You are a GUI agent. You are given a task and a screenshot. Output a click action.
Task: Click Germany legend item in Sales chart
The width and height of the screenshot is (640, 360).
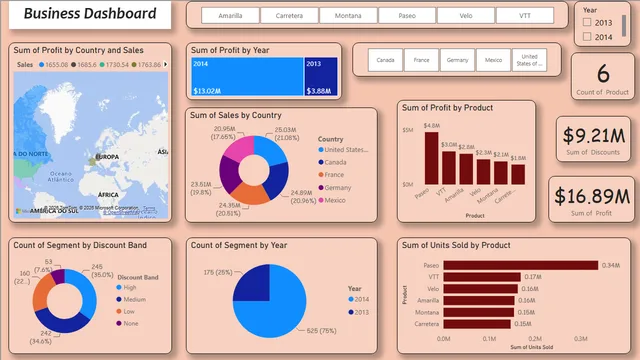(335, 188)
